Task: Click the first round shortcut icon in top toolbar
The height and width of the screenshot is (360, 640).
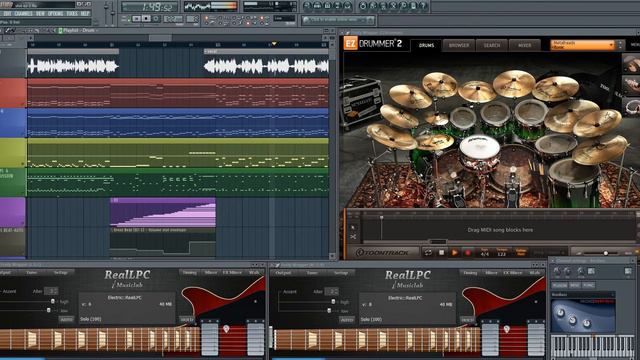Action: click(x=307, y=6)
